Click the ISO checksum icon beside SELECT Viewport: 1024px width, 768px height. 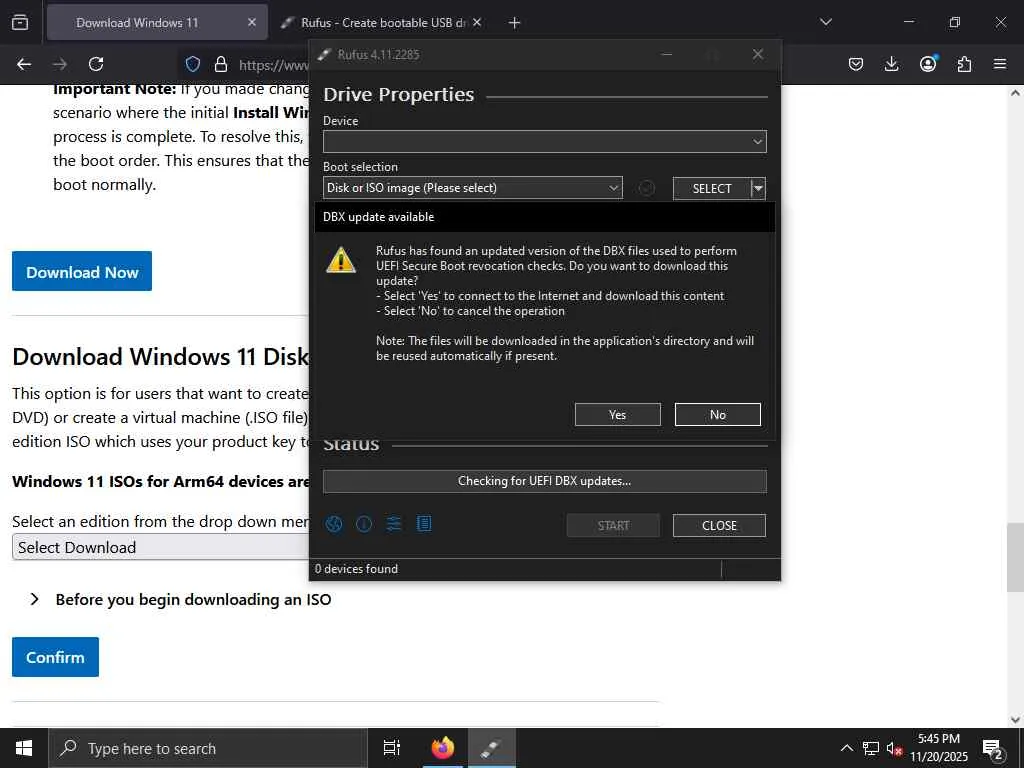click(647, 188)
